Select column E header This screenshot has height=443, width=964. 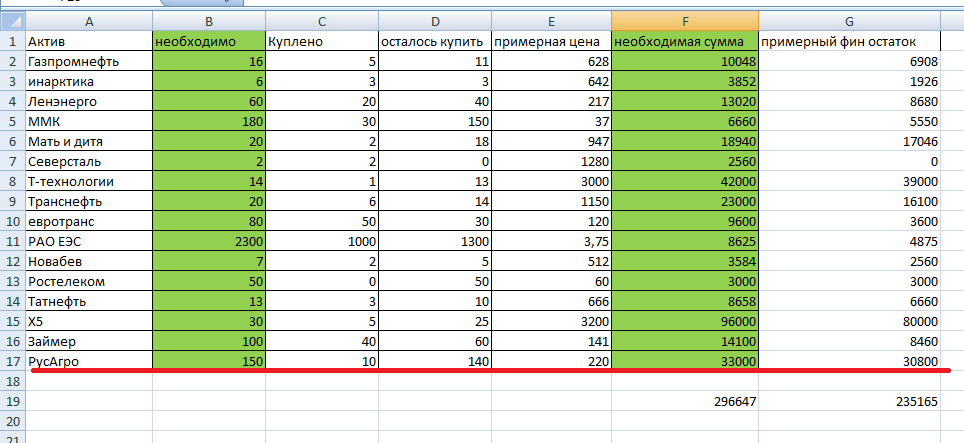pyautogui.click(x=551, y=22)
